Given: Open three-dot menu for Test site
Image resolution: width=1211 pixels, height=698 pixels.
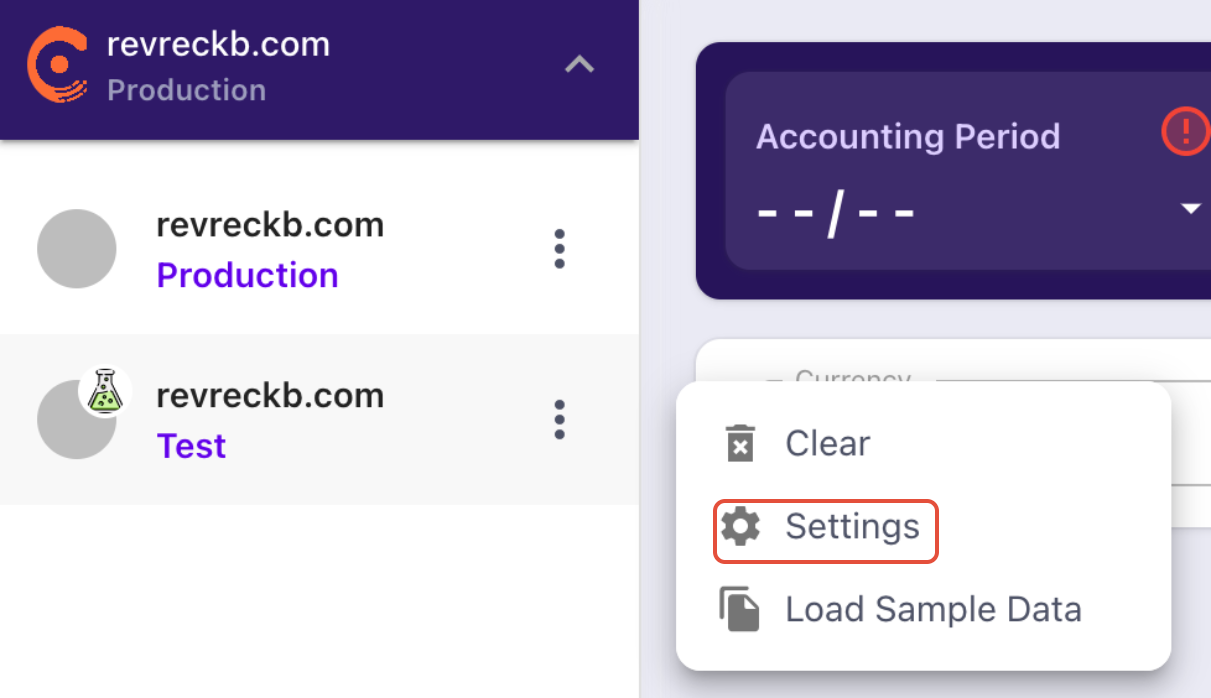Looking at the screenshot, I should (559, 420).
